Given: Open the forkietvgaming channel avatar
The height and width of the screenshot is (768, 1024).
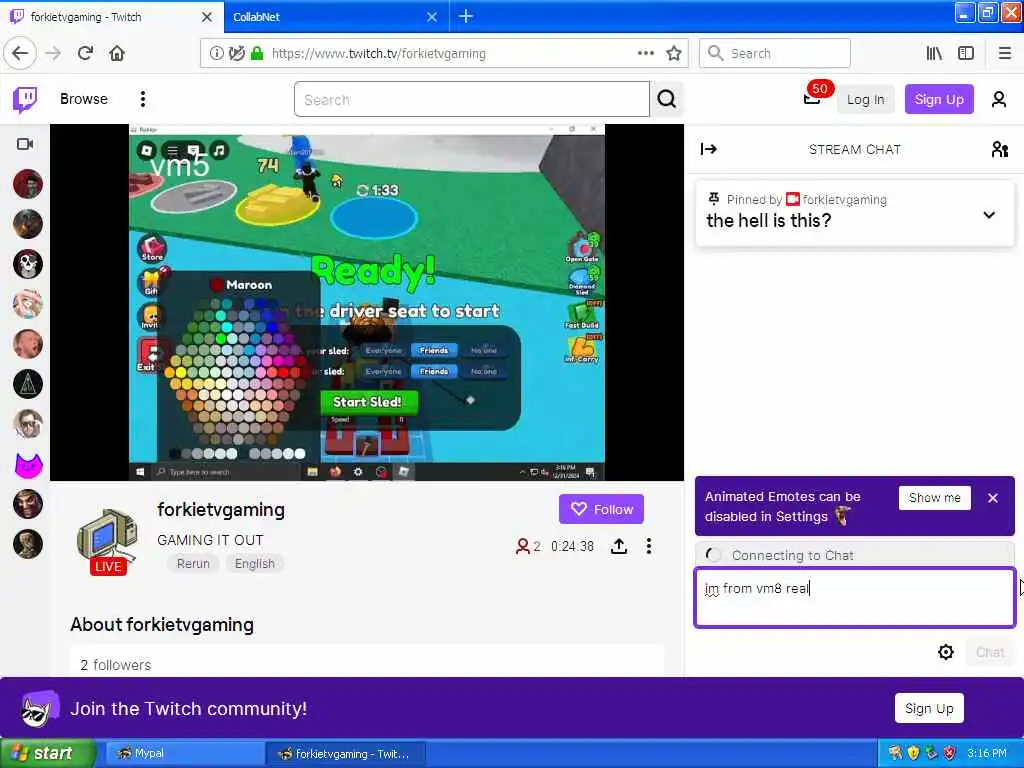Looking at the screenshot, I should point(107,537).
